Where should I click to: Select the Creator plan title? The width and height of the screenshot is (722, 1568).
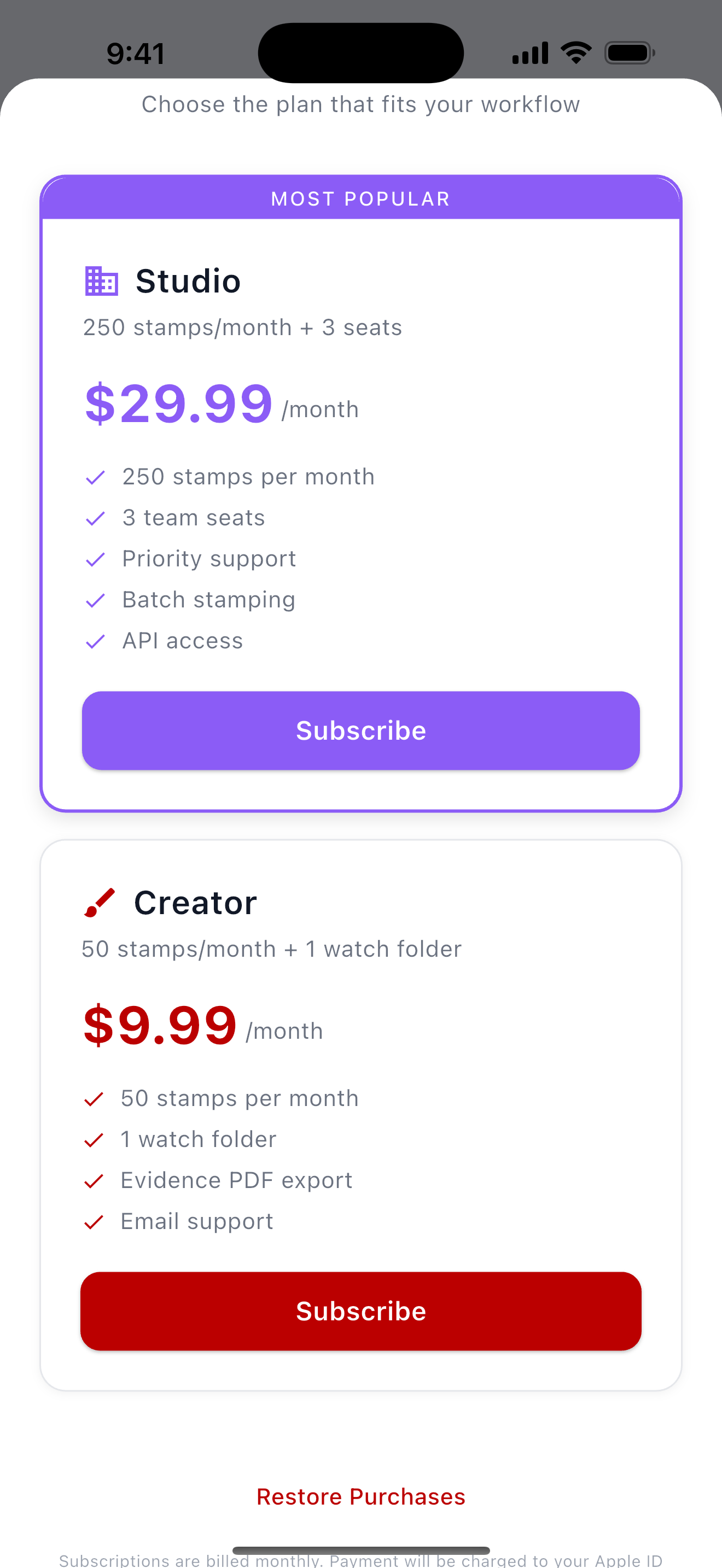195,903
